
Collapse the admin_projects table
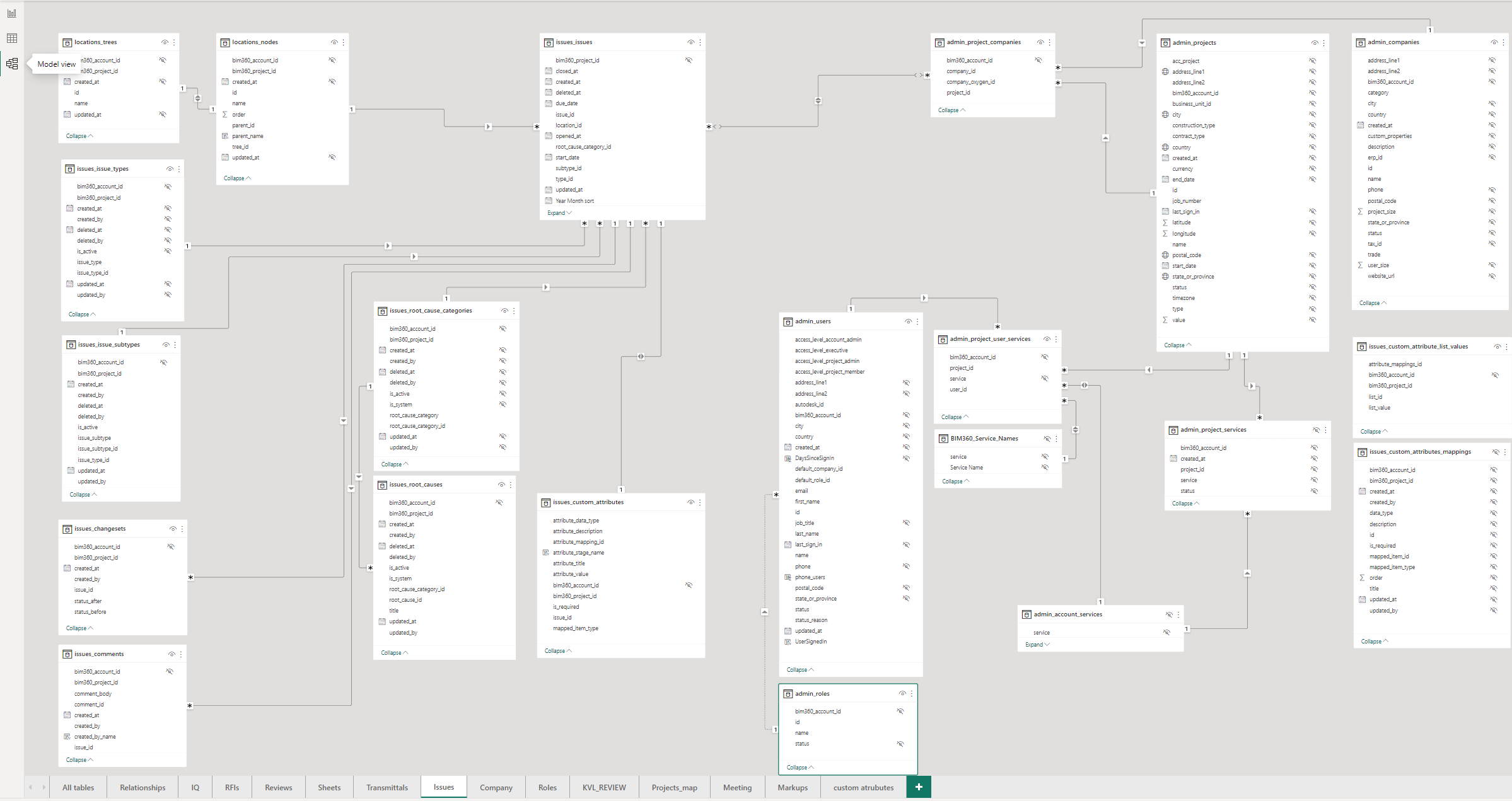(1177, 345)
